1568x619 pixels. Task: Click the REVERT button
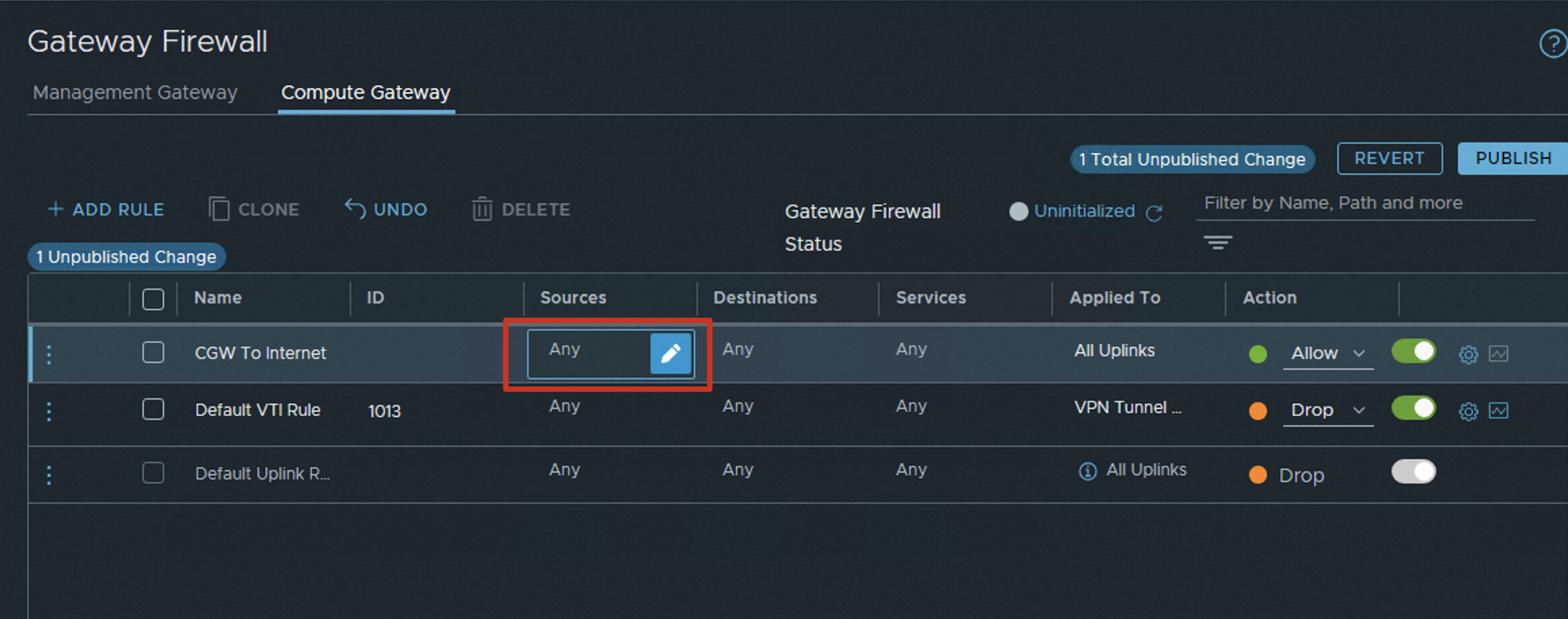click(x=1389, y=158)
